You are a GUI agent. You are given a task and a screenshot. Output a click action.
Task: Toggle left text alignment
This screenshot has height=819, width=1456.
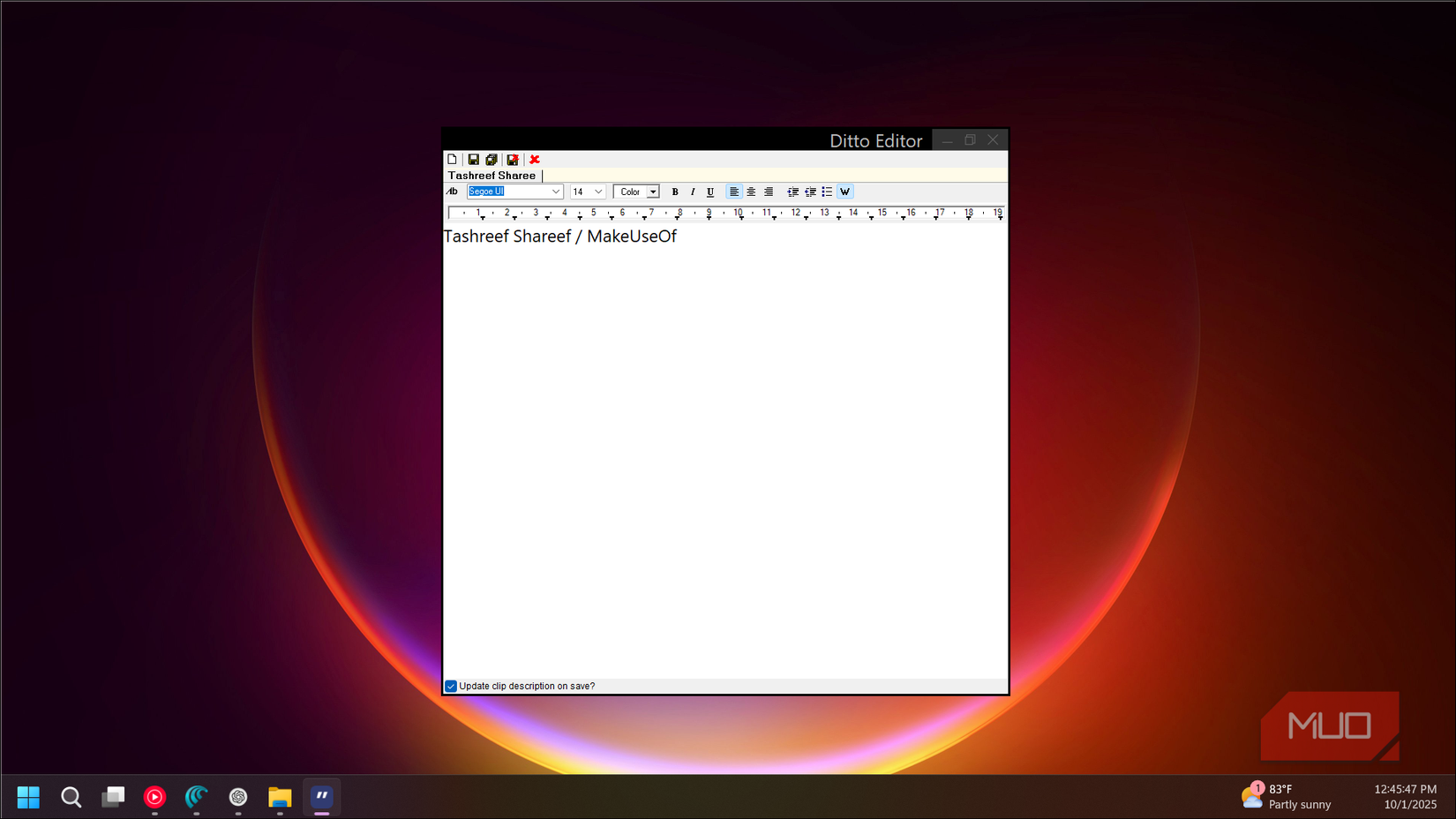coord(733,192)
